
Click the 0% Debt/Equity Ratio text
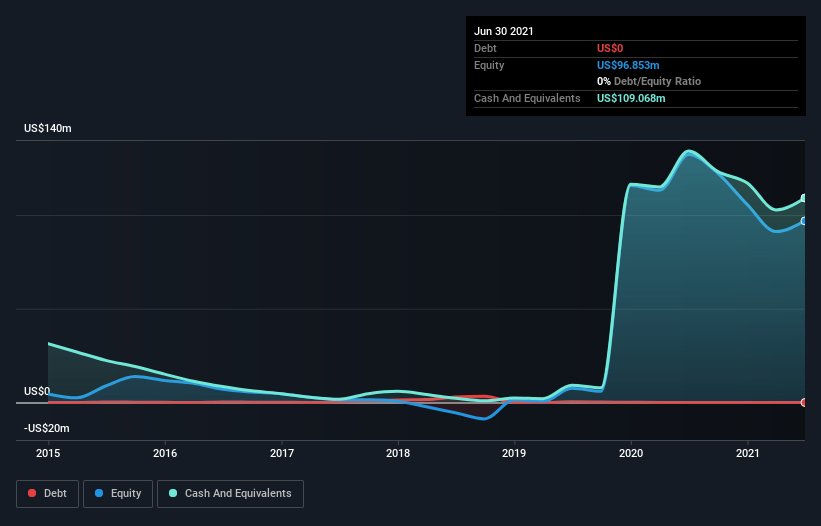pyautogui.click(x=649, y=82)
